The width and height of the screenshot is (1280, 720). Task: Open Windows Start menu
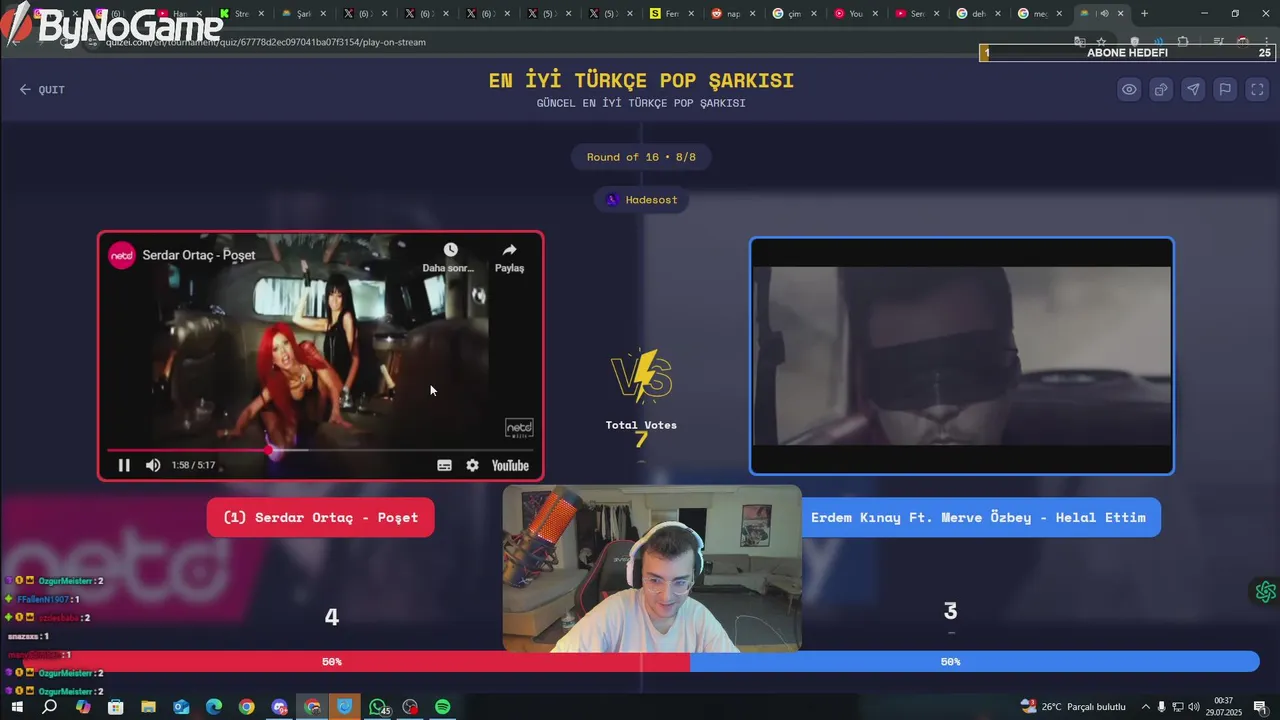(17, 707)
